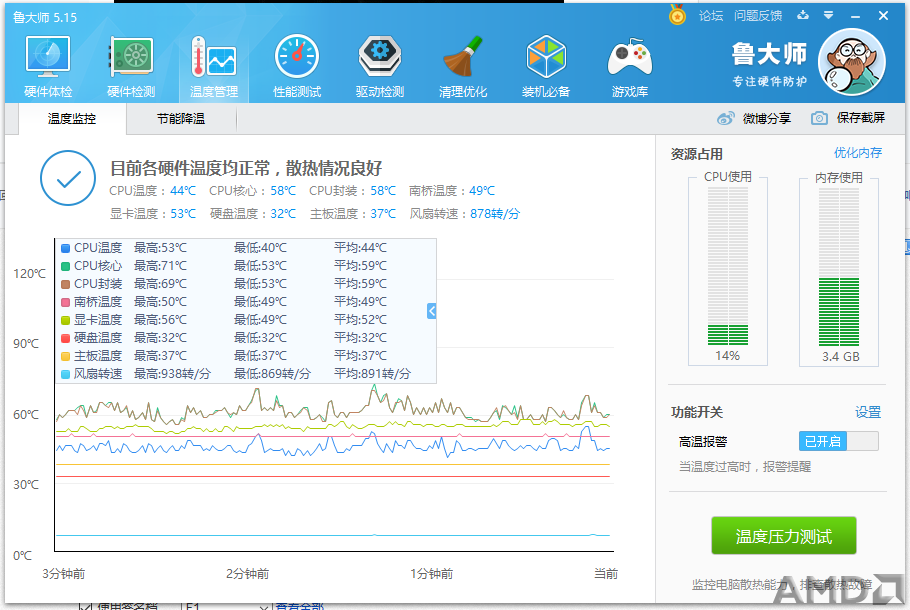Viewport: 910px width, 610px height.
Task: Click the 3.4 GB memory value
Action: pyautogui.click(x=840, y=356)
